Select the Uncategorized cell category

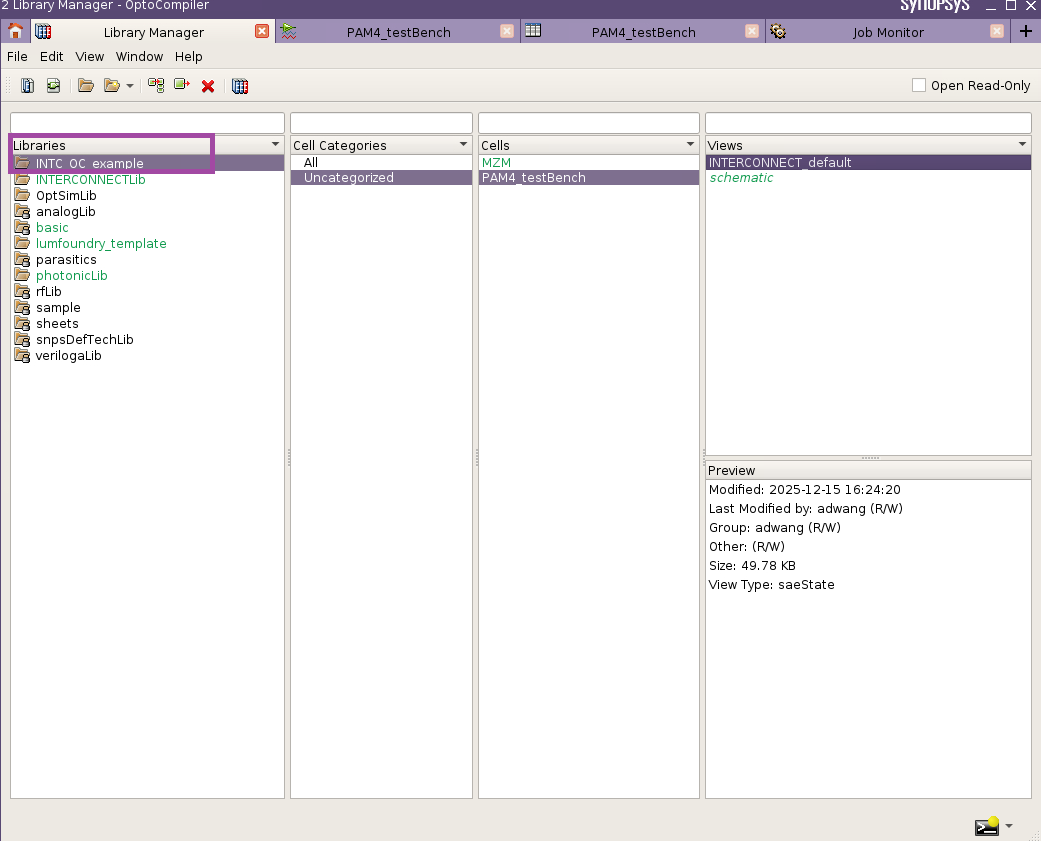(x=381, y=178)
